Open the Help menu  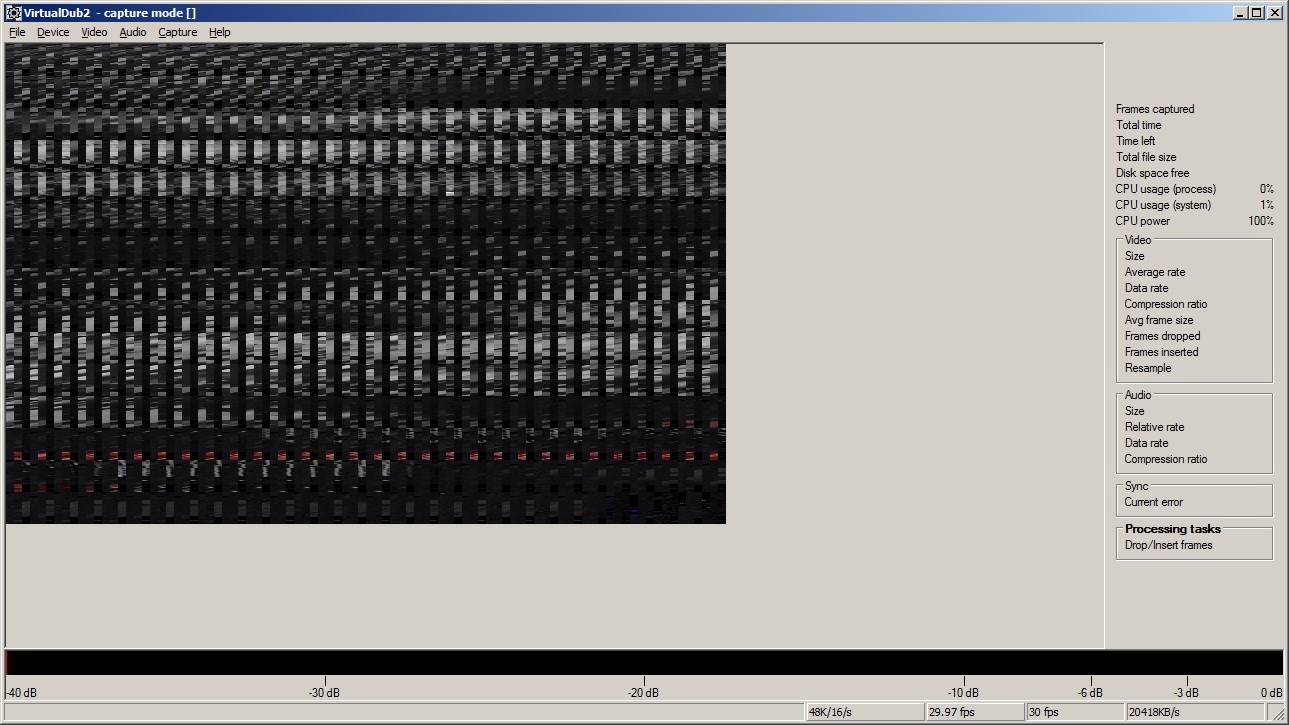point(220,32)
